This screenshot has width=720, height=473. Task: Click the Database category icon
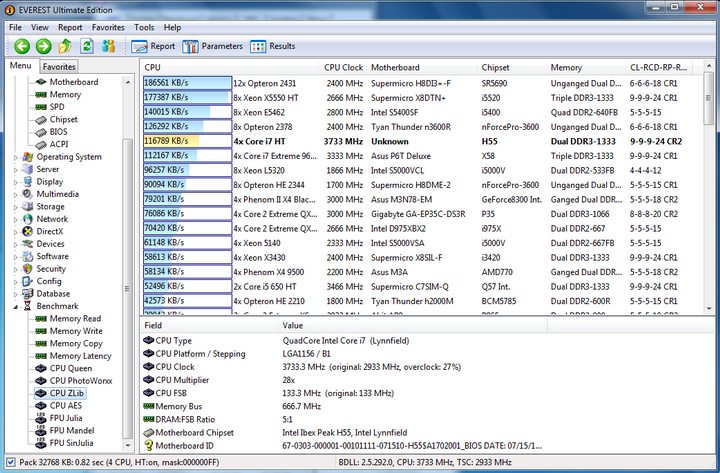28,293
